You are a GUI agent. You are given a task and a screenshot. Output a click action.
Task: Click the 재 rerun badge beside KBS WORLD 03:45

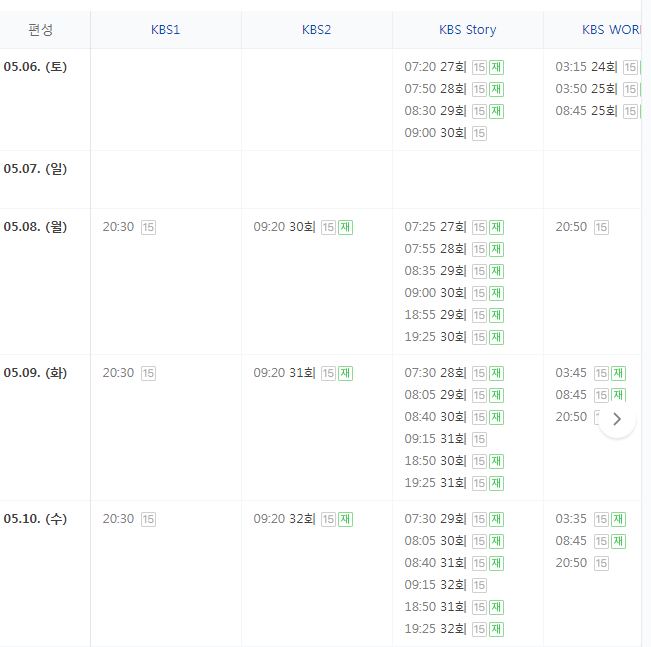point(618,373)
